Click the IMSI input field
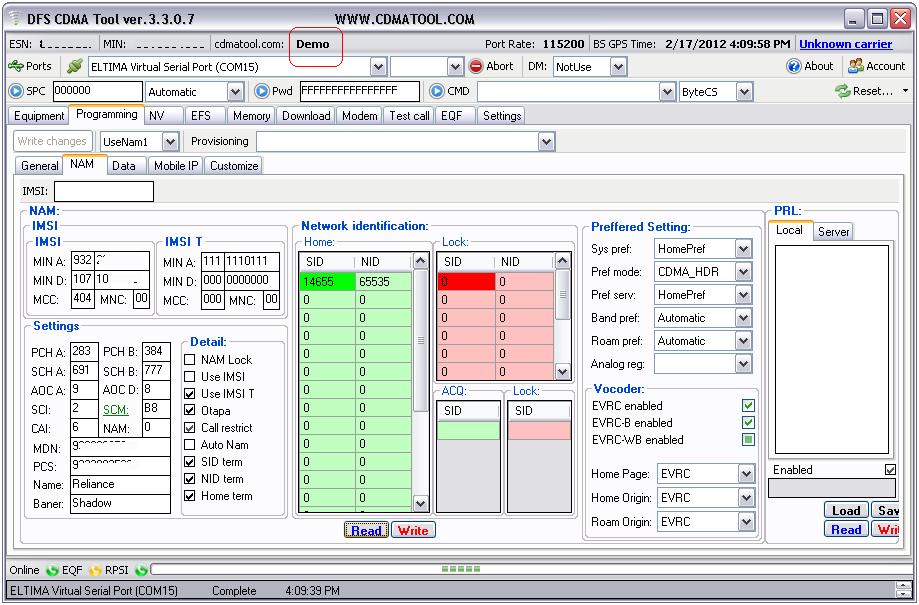This screenshot has width=919, height=605. [104, 191]
